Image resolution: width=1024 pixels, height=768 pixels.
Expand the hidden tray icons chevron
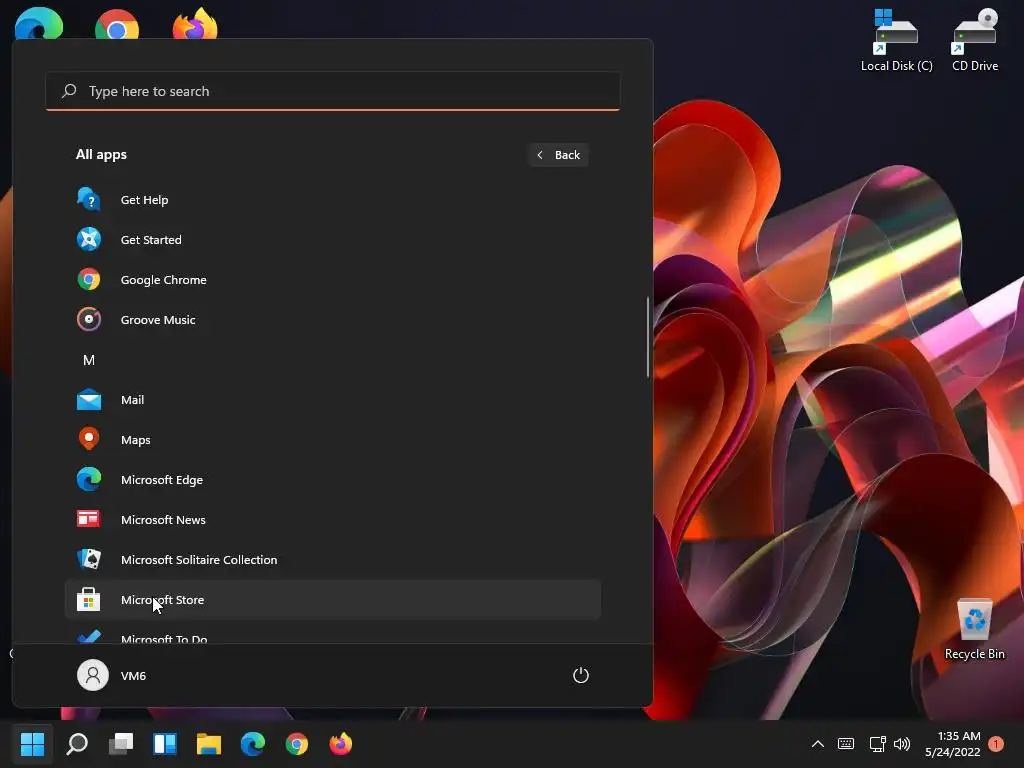point(817,743)
